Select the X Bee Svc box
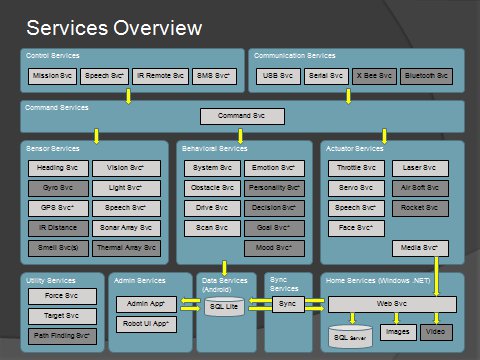 [x=374, y=76]
